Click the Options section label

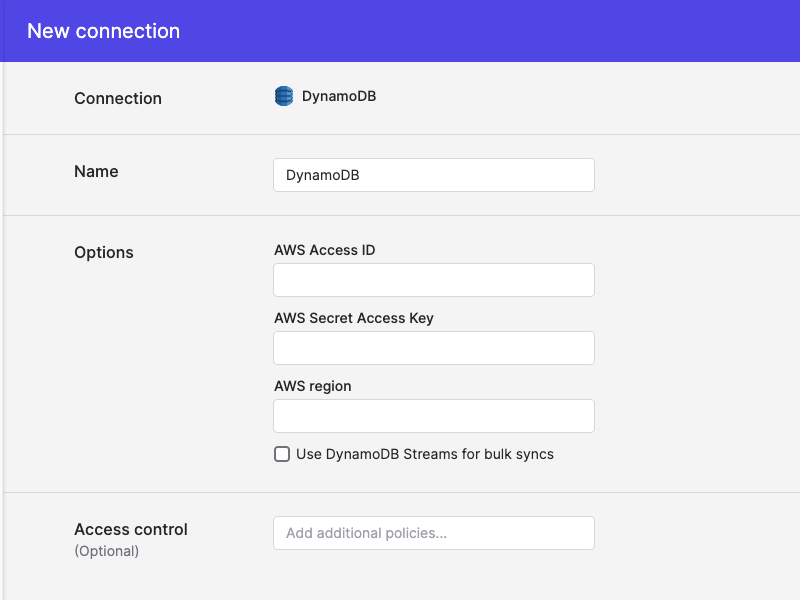coord(104,253)
